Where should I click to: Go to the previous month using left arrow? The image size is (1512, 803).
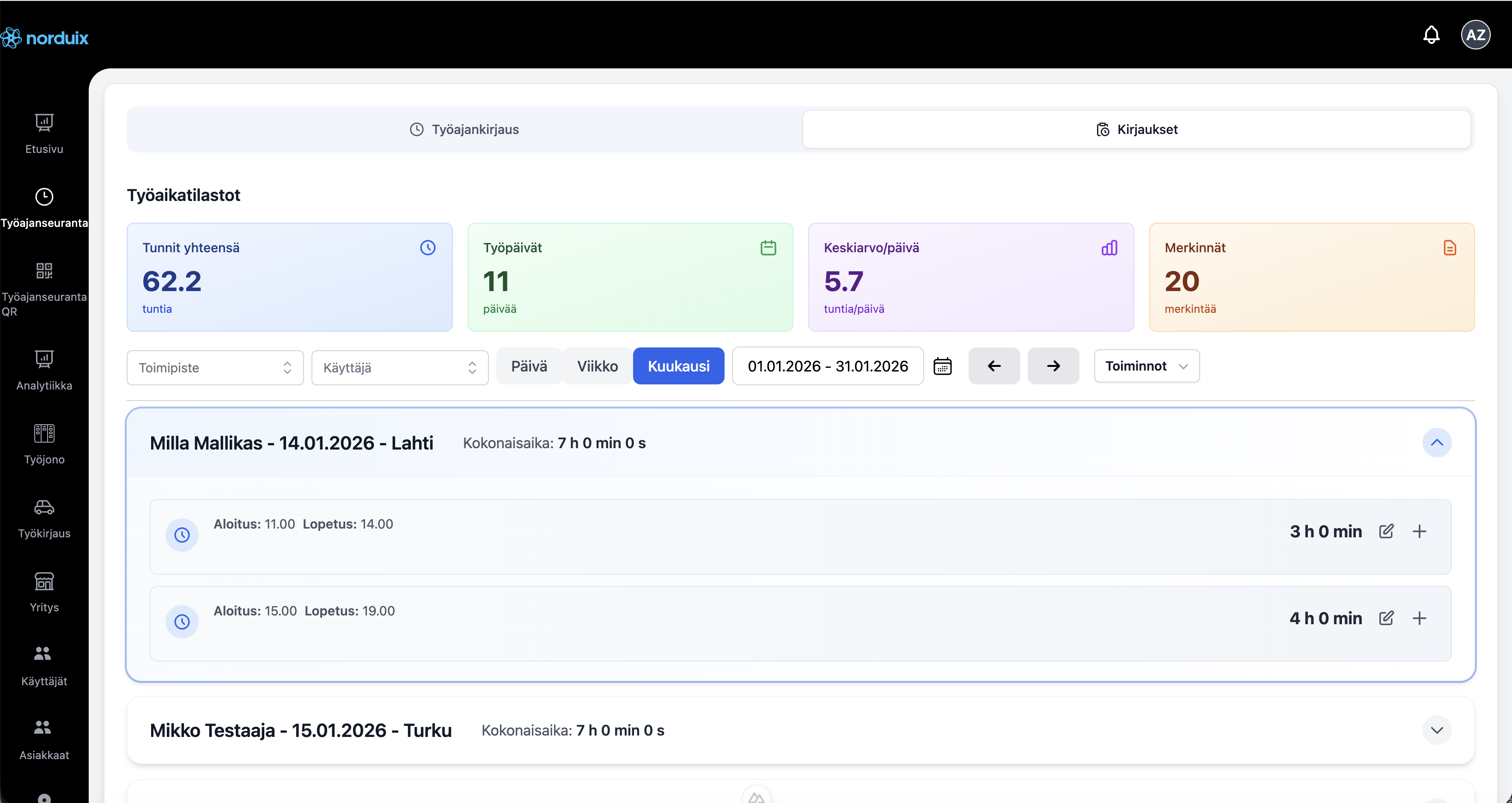point(994,366)
